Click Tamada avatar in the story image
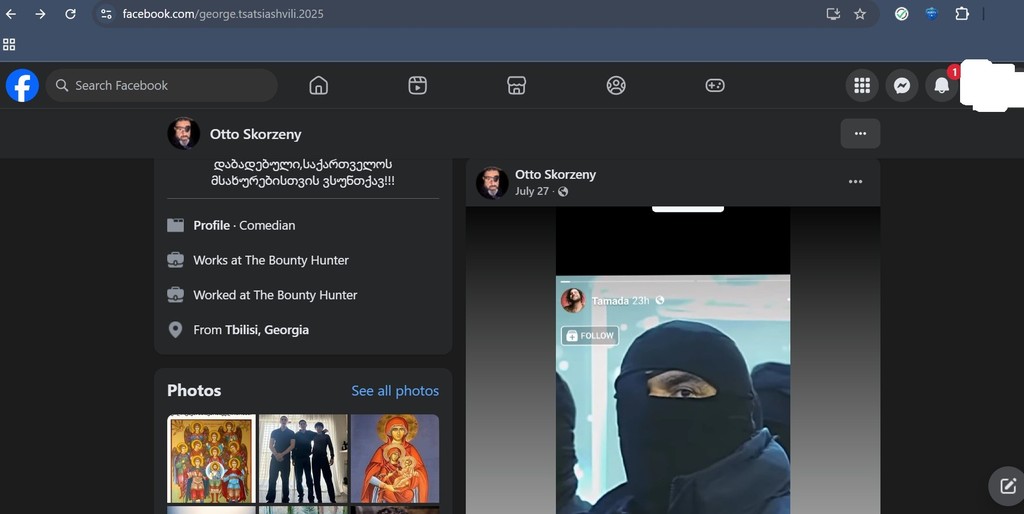 point(573,300)
